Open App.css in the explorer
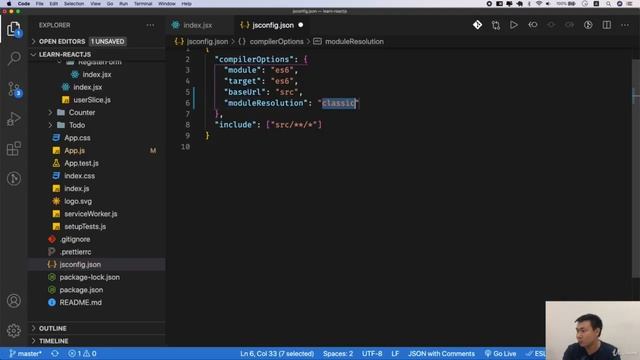Screen dimensions: 640x360 pos(77,138)
